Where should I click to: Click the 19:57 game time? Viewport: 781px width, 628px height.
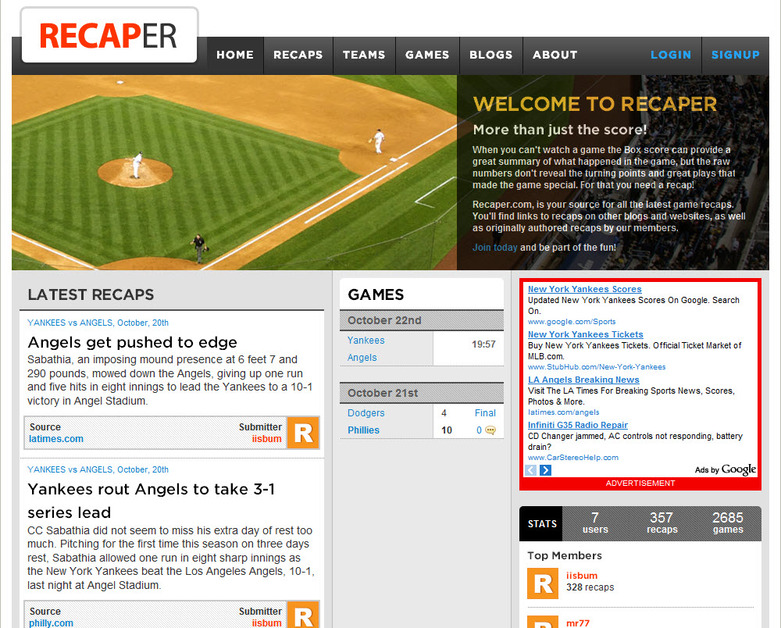(483, 344)
